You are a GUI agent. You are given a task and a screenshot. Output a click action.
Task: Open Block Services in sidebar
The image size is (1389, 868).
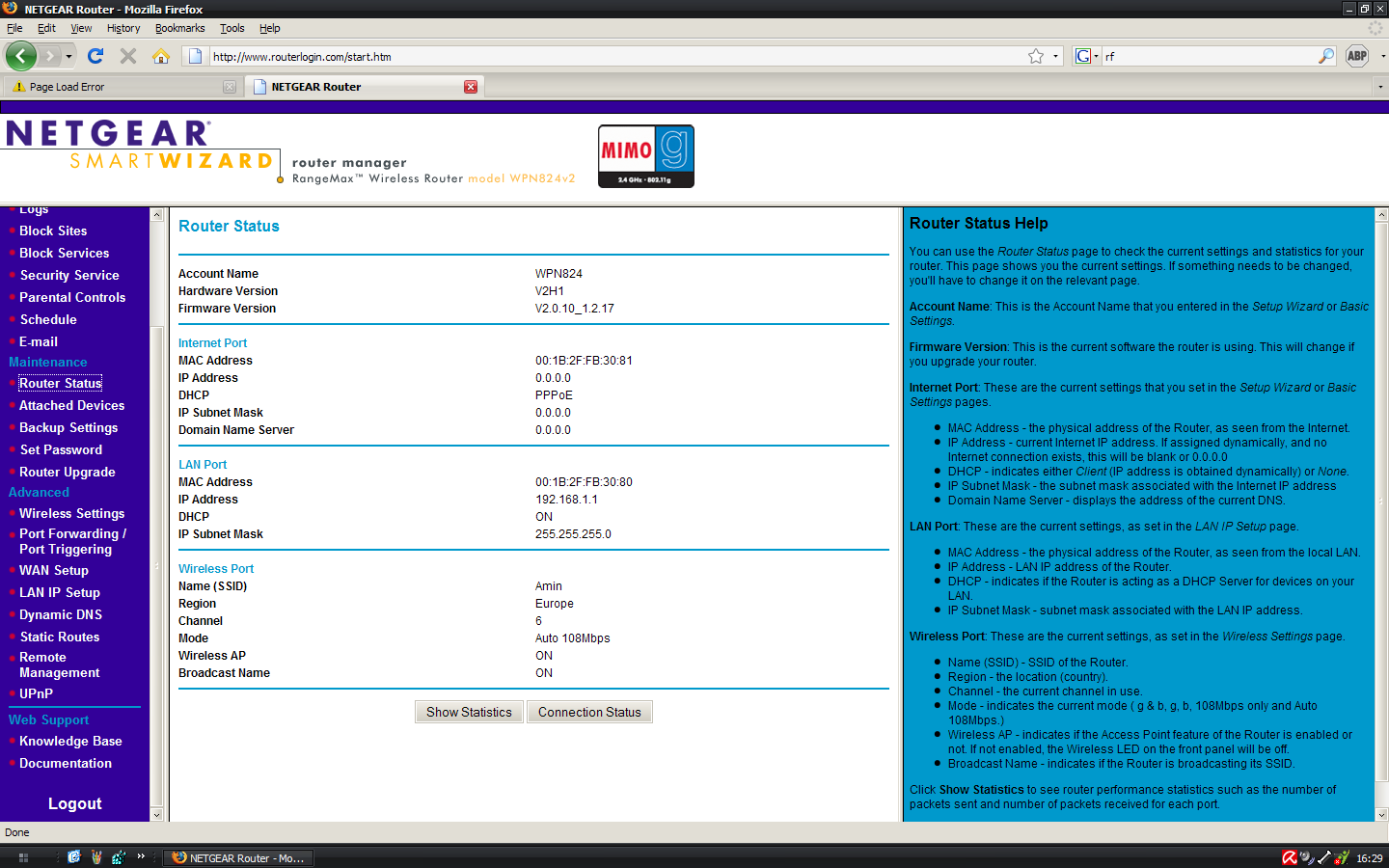pos(65,253)
